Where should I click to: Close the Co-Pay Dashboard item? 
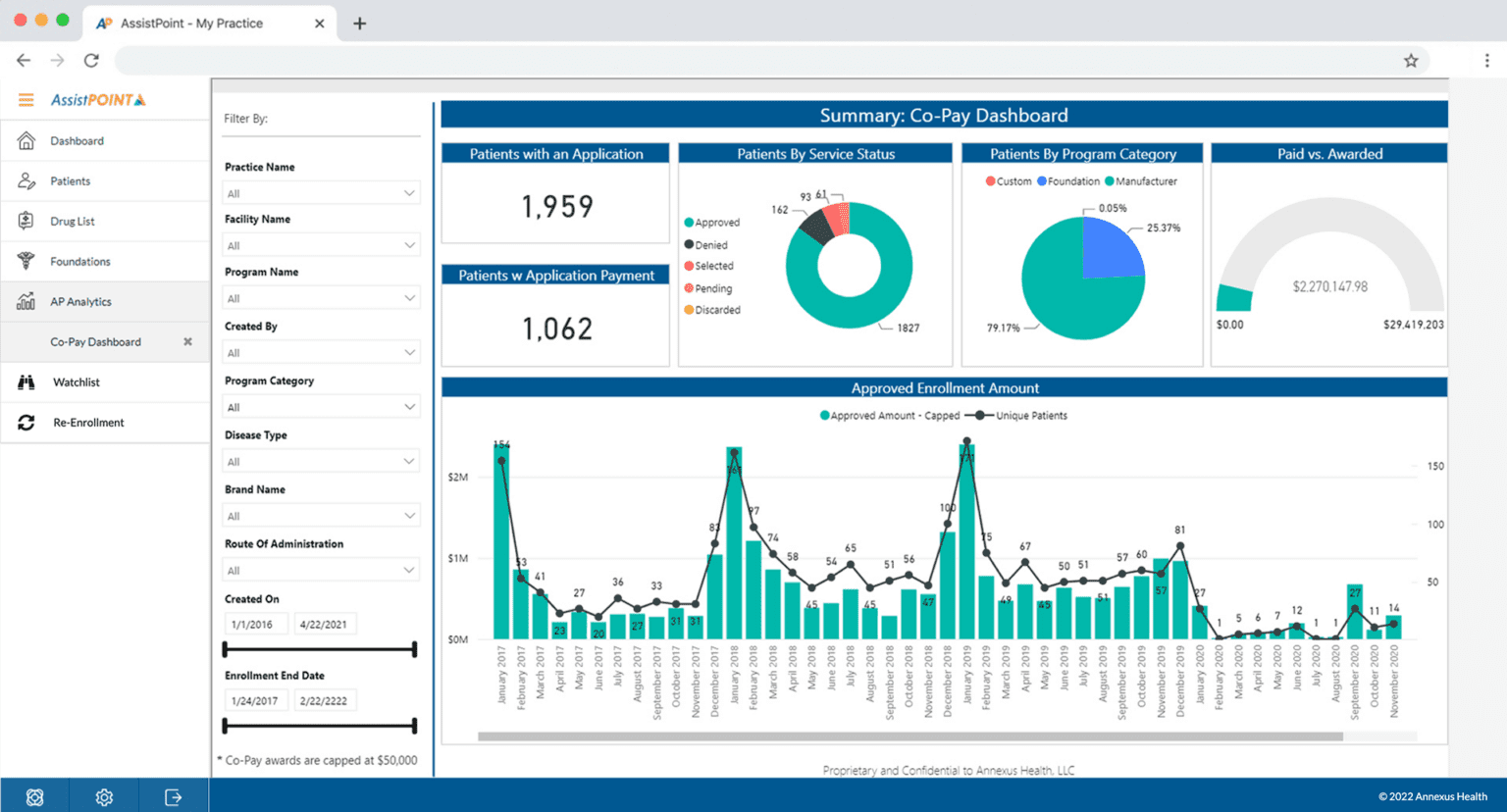pos(186,341)
